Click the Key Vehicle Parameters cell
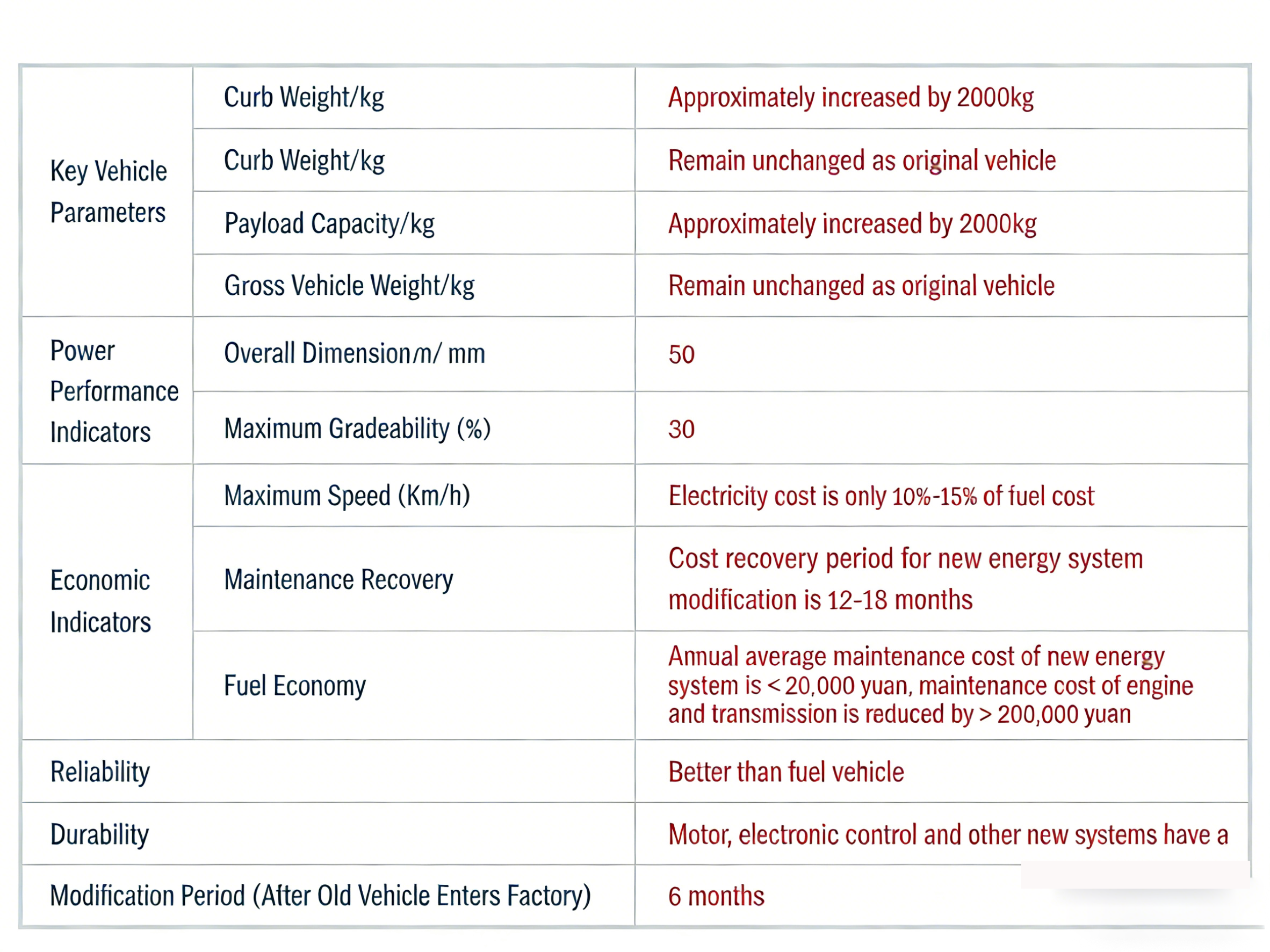Viewport: 1270px width, 952px height. [108, 192]
